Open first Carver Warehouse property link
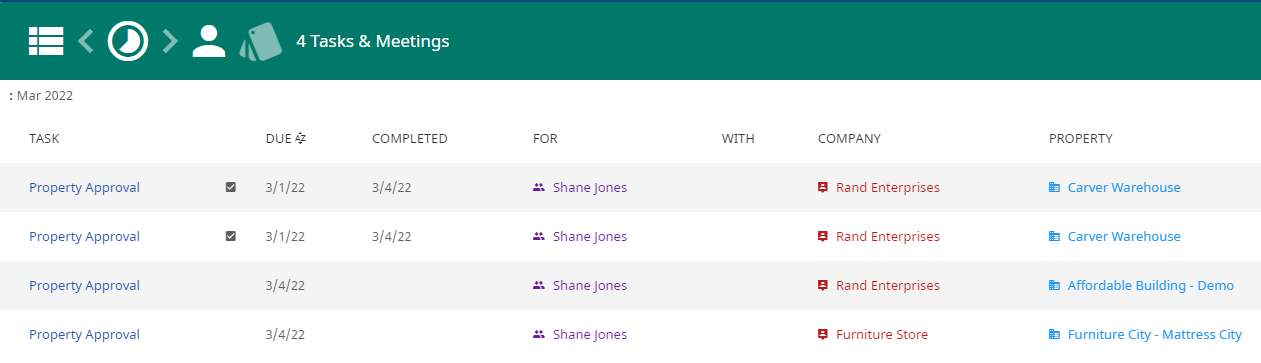1261x363 pixels. [x=1124, y=188]
